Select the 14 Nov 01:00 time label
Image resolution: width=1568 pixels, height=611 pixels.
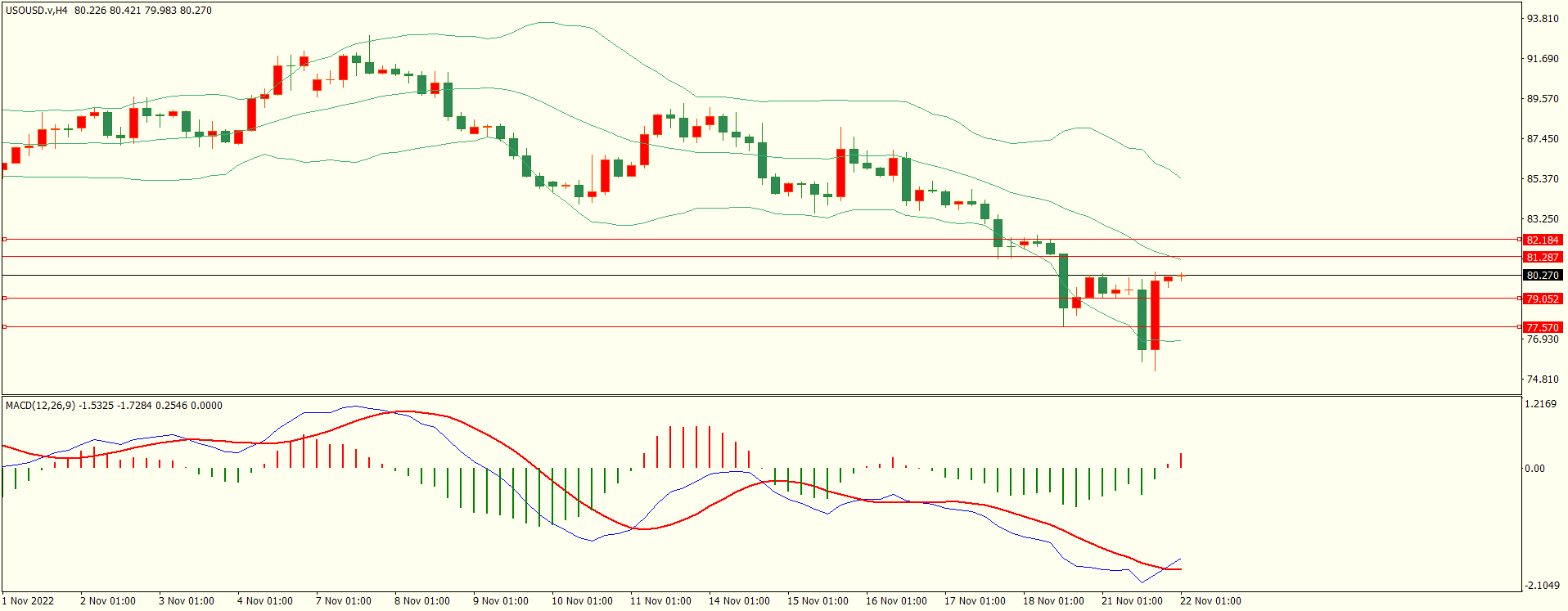coord(738,601)
